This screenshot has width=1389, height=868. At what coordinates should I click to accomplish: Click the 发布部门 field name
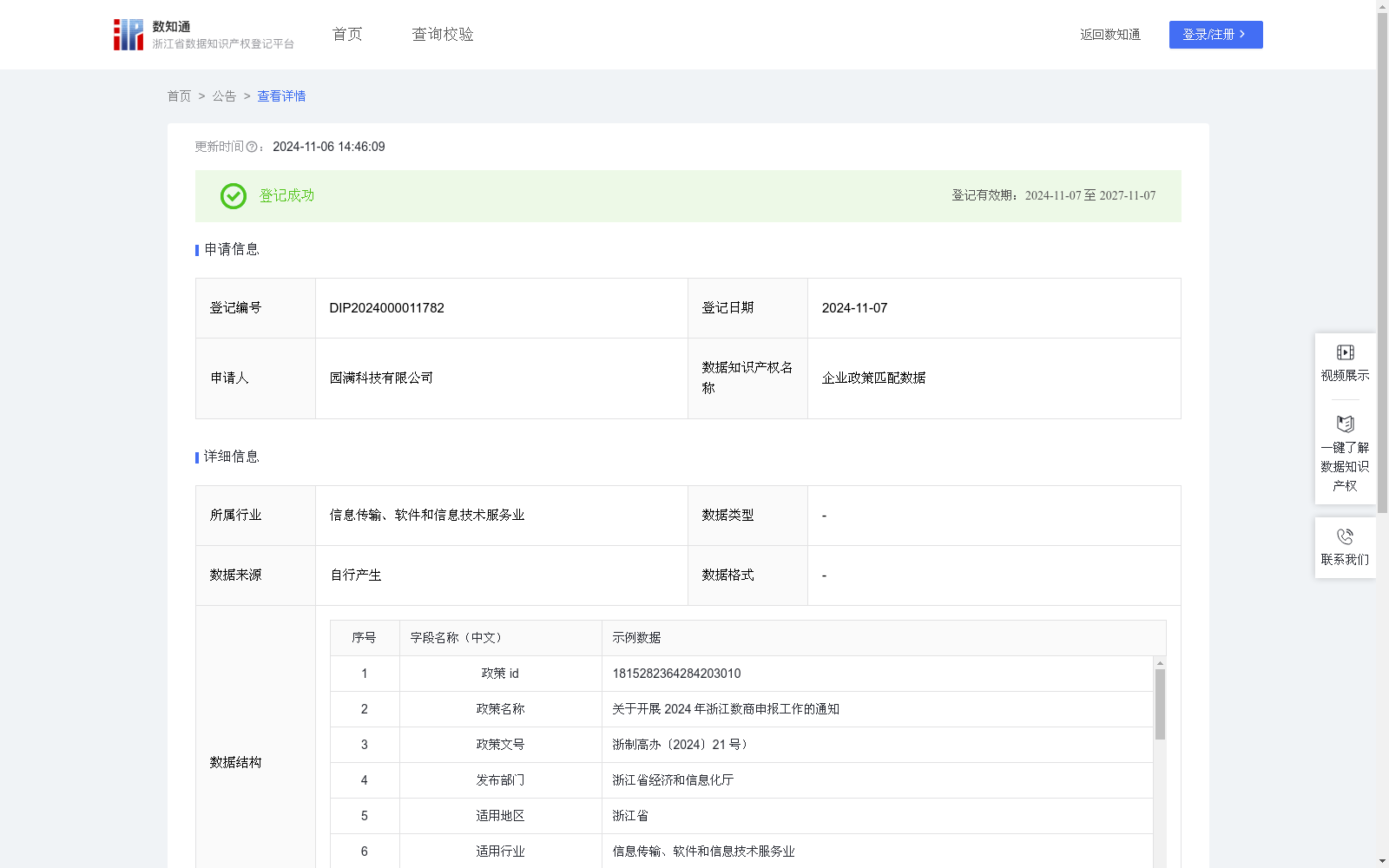coord(500,780)
